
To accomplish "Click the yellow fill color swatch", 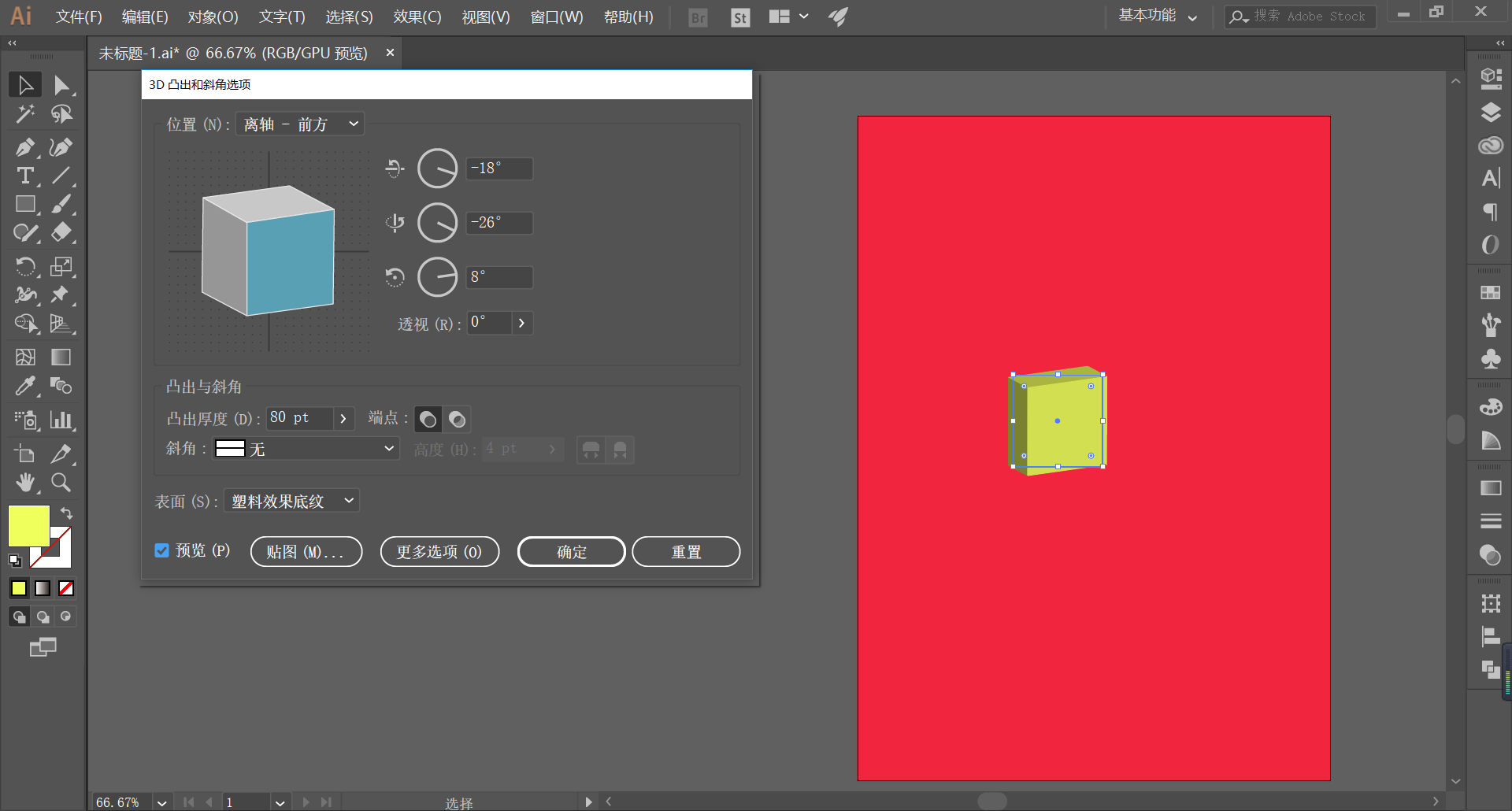I will click(x=28, y=526).
